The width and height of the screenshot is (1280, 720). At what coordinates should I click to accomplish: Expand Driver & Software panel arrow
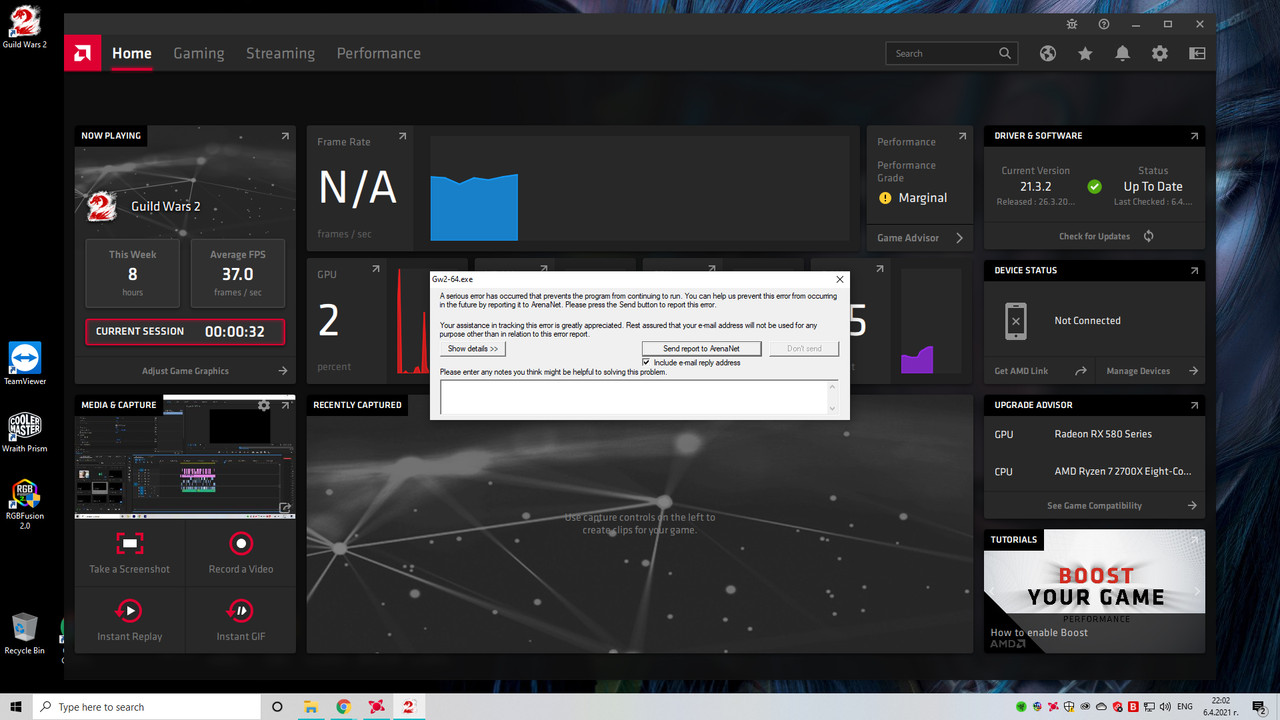1194,136
